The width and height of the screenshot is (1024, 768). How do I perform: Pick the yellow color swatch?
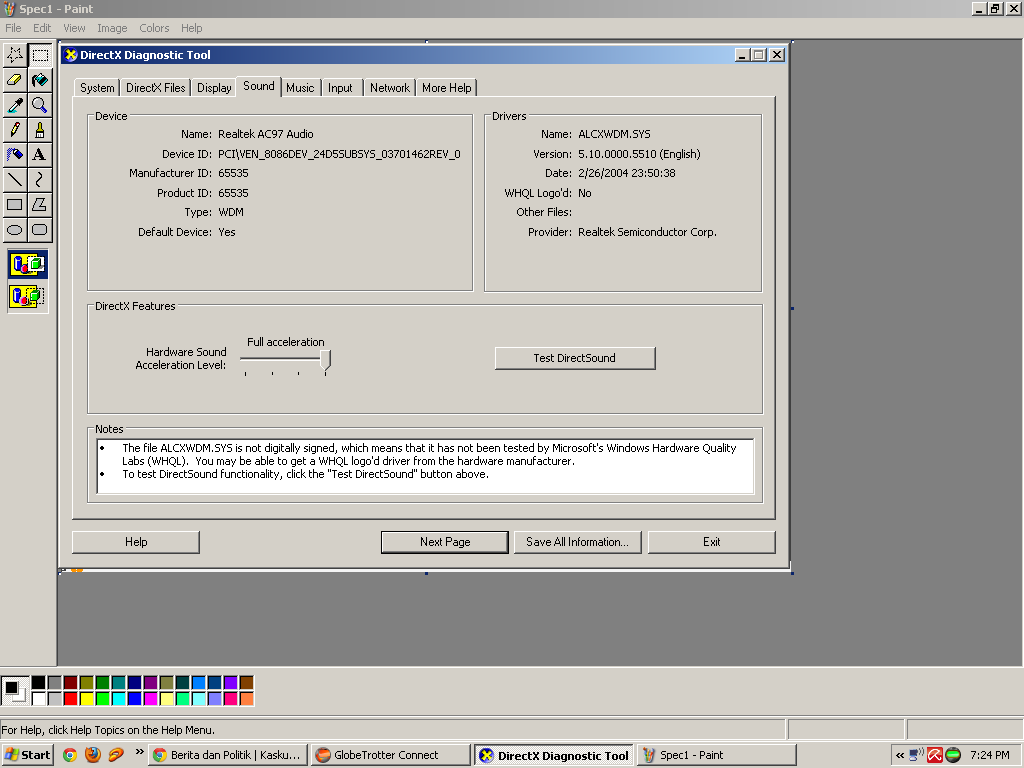[x=86, y=699]
